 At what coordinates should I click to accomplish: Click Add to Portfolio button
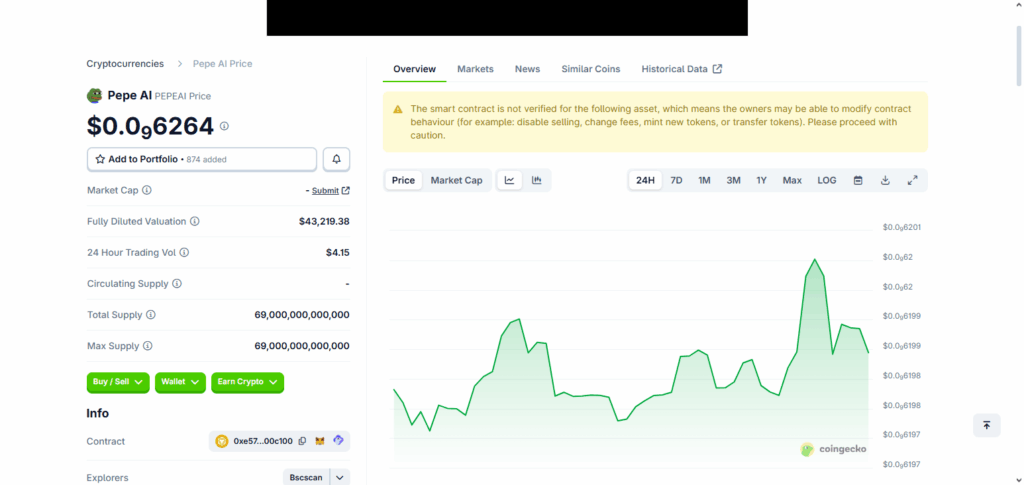[x=202, y=159]
